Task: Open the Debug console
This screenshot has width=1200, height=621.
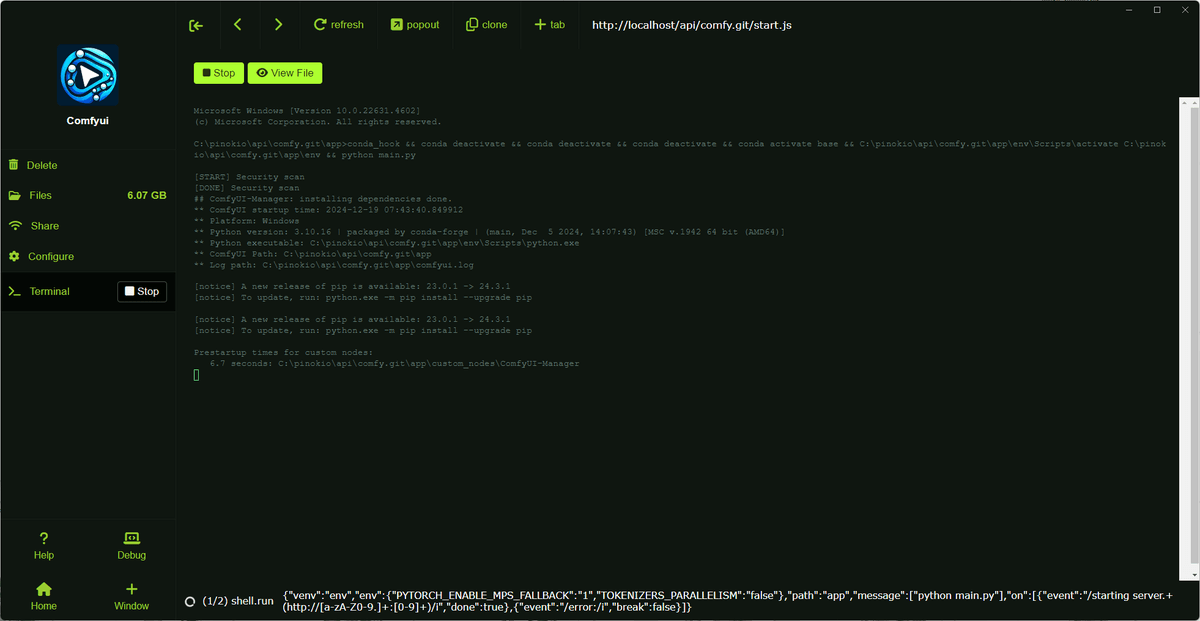Action: [x=131, y=545]
